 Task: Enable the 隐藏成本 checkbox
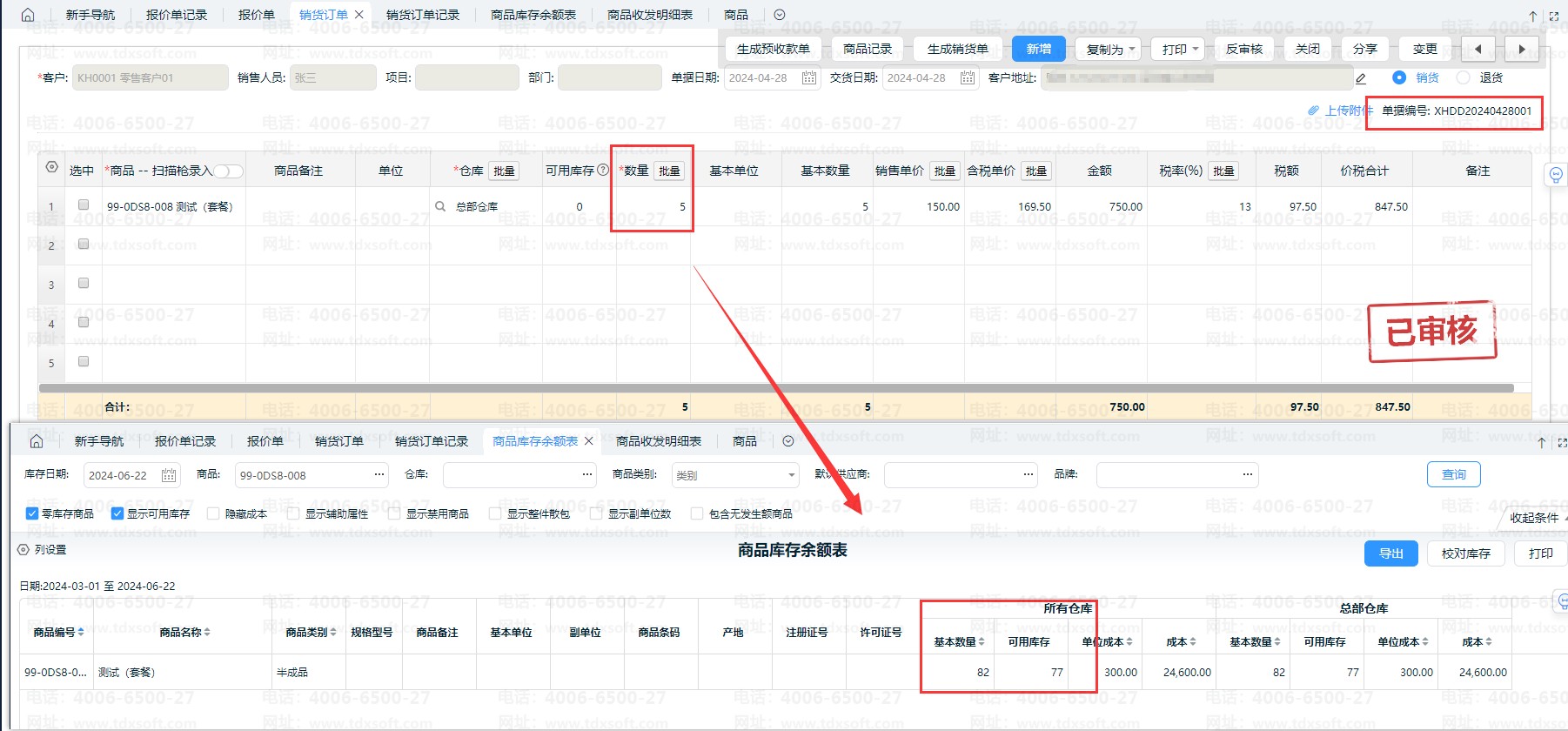213,513
